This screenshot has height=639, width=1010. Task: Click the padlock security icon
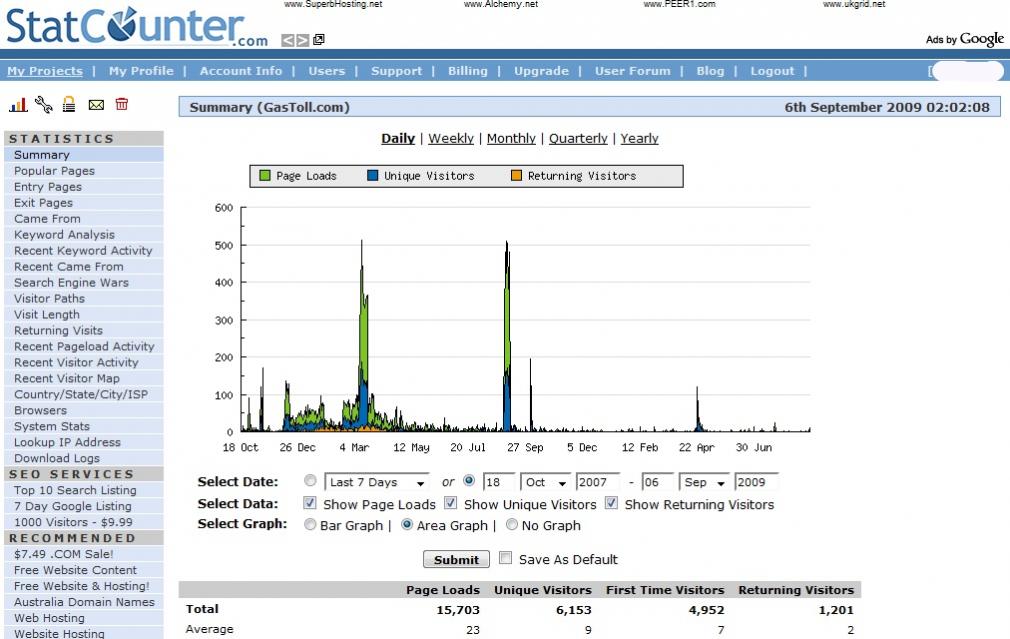pyautogui.click(x=69, y=104)
